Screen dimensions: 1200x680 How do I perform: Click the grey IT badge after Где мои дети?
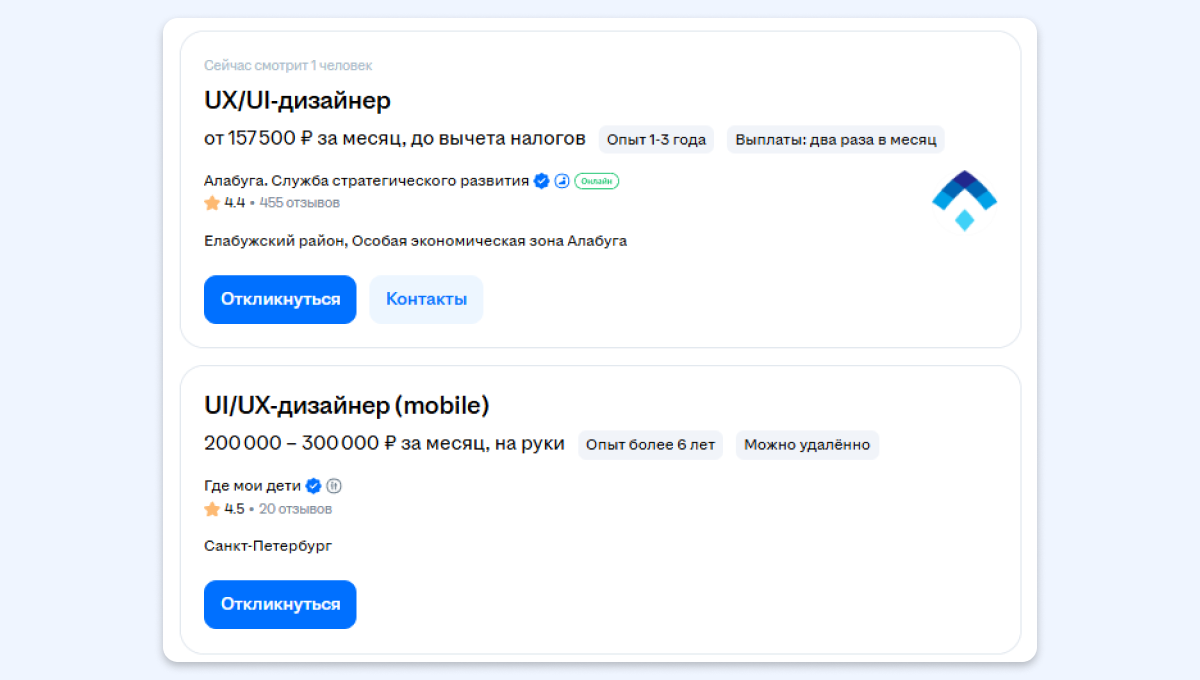click(334, 486)
